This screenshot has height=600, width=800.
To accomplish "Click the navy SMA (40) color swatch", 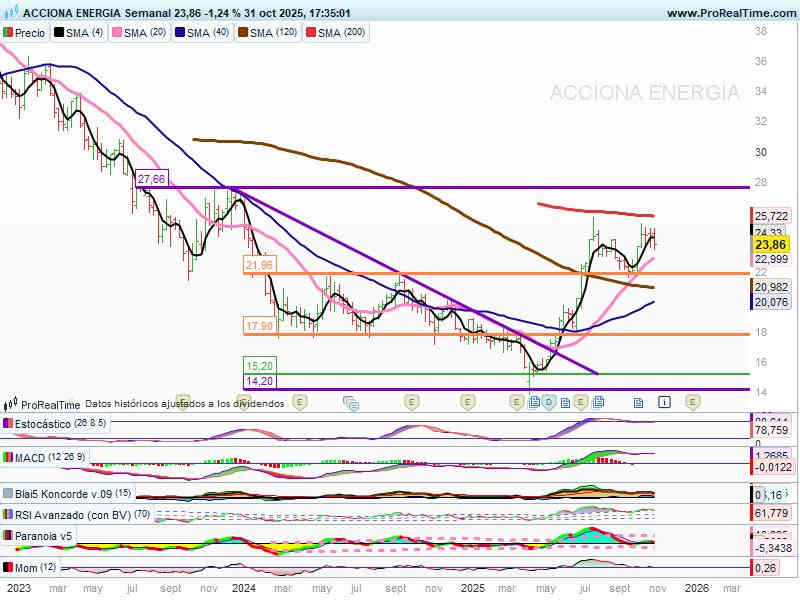I will 180,33.
